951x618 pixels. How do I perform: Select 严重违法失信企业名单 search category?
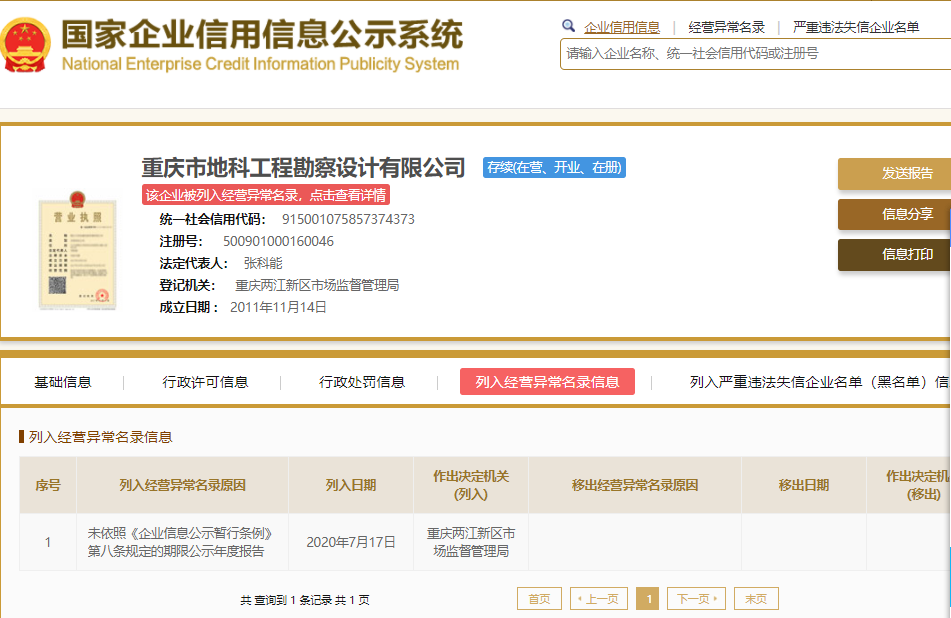[x=856, y=27]
